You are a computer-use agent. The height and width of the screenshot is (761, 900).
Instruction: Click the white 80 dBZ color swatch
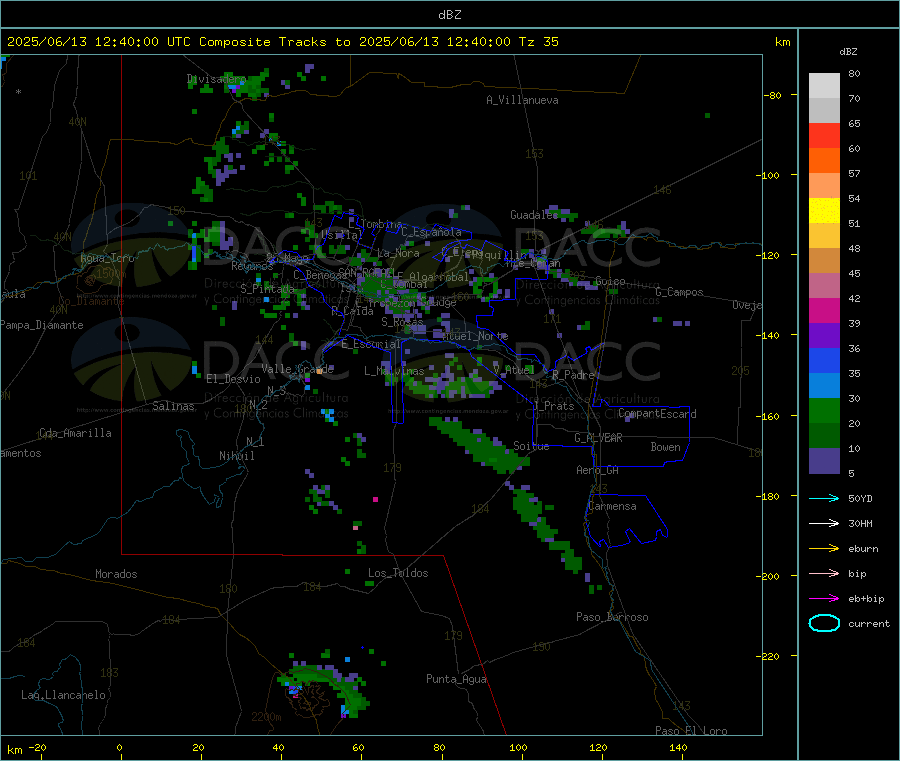click(824, 86)
